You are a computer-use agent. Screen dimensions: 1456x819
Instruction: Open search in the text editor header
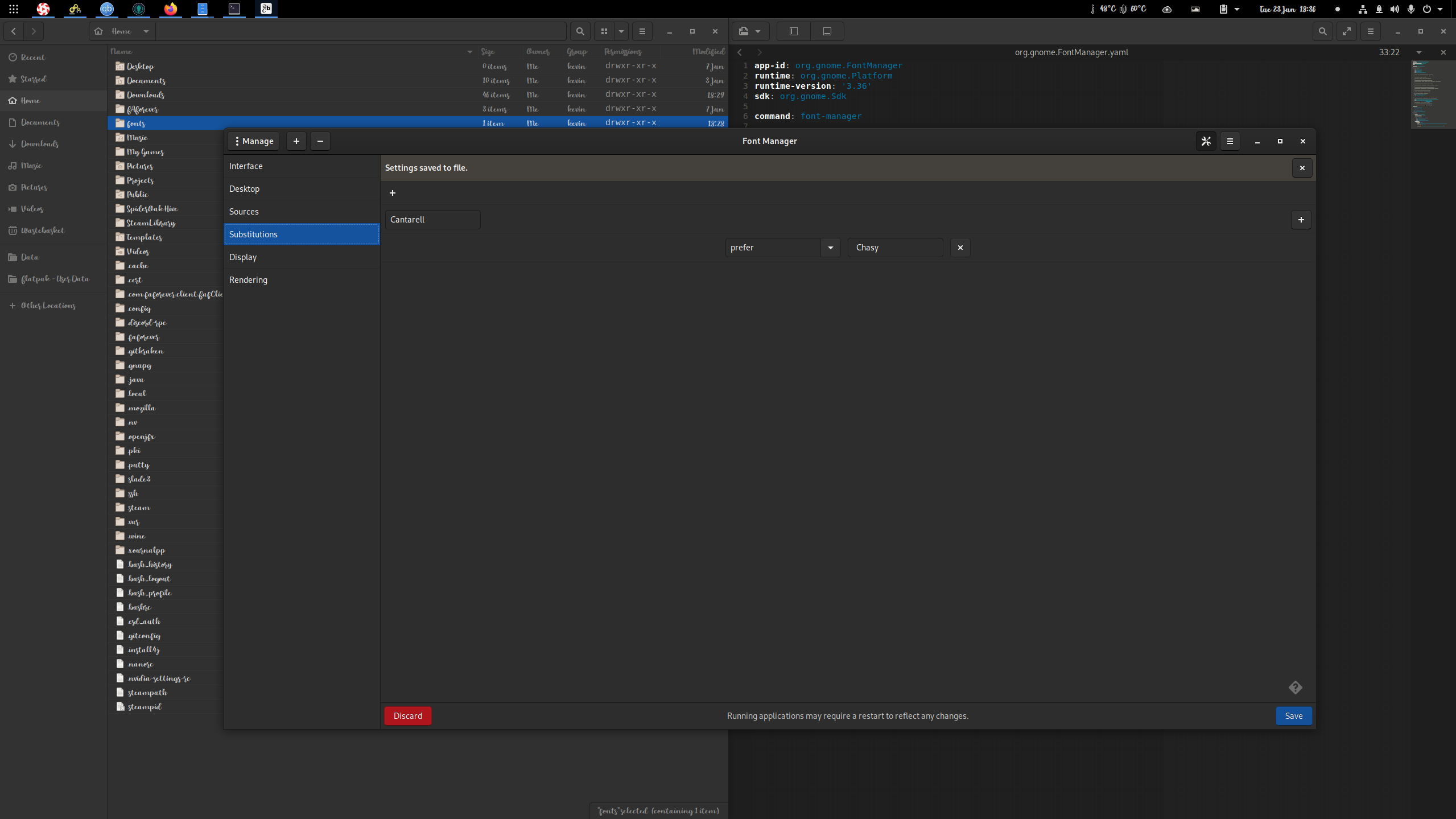pos(1322,31)
